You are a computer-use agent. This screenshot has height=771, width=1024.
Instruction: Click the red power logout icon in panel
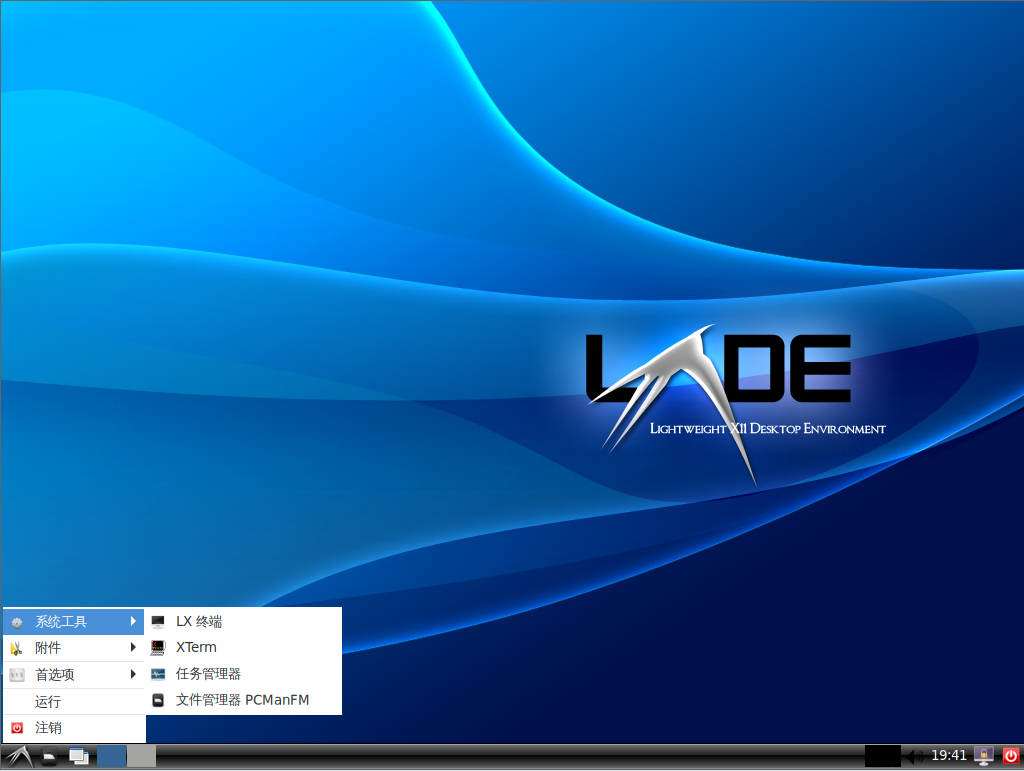(x=1011, y=756)
